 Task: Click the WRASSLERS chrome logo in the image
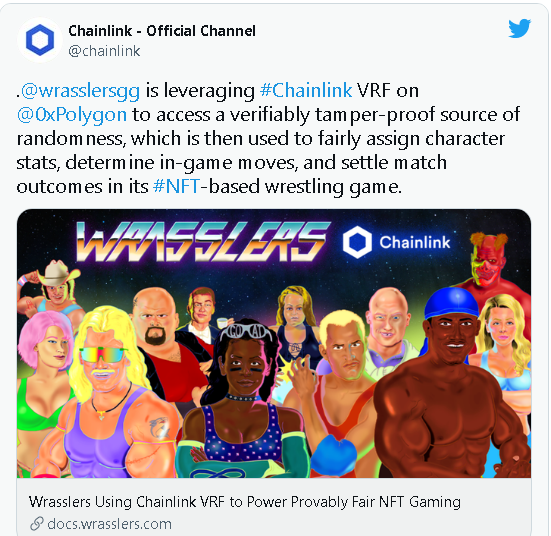pos(203,242)
